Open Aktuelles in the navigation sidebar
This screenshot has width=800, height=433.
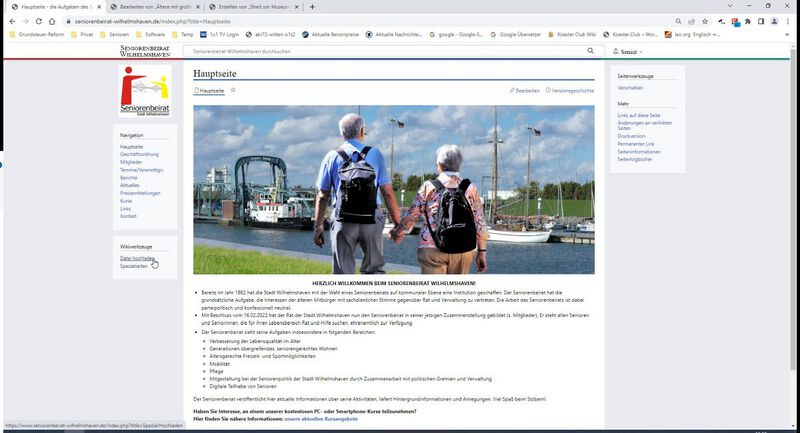pos(130,185)
